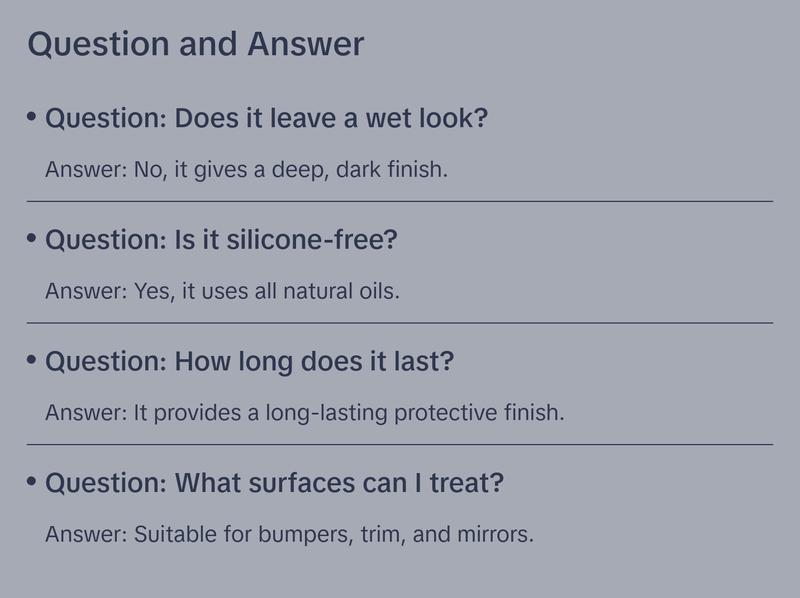800x598 pixels.
Task: Select the "How long does it last?" question
Action: pos(249,361)
